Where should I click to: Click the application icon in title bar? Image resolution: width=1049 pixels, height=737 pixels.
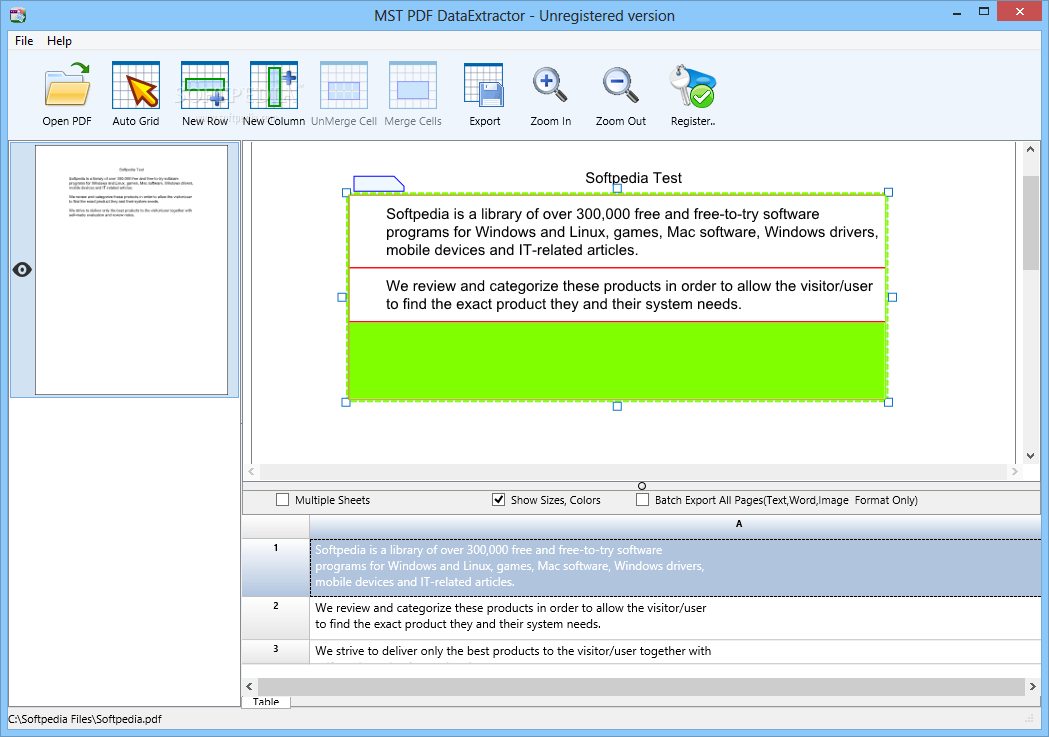click(x=18, y=15)
